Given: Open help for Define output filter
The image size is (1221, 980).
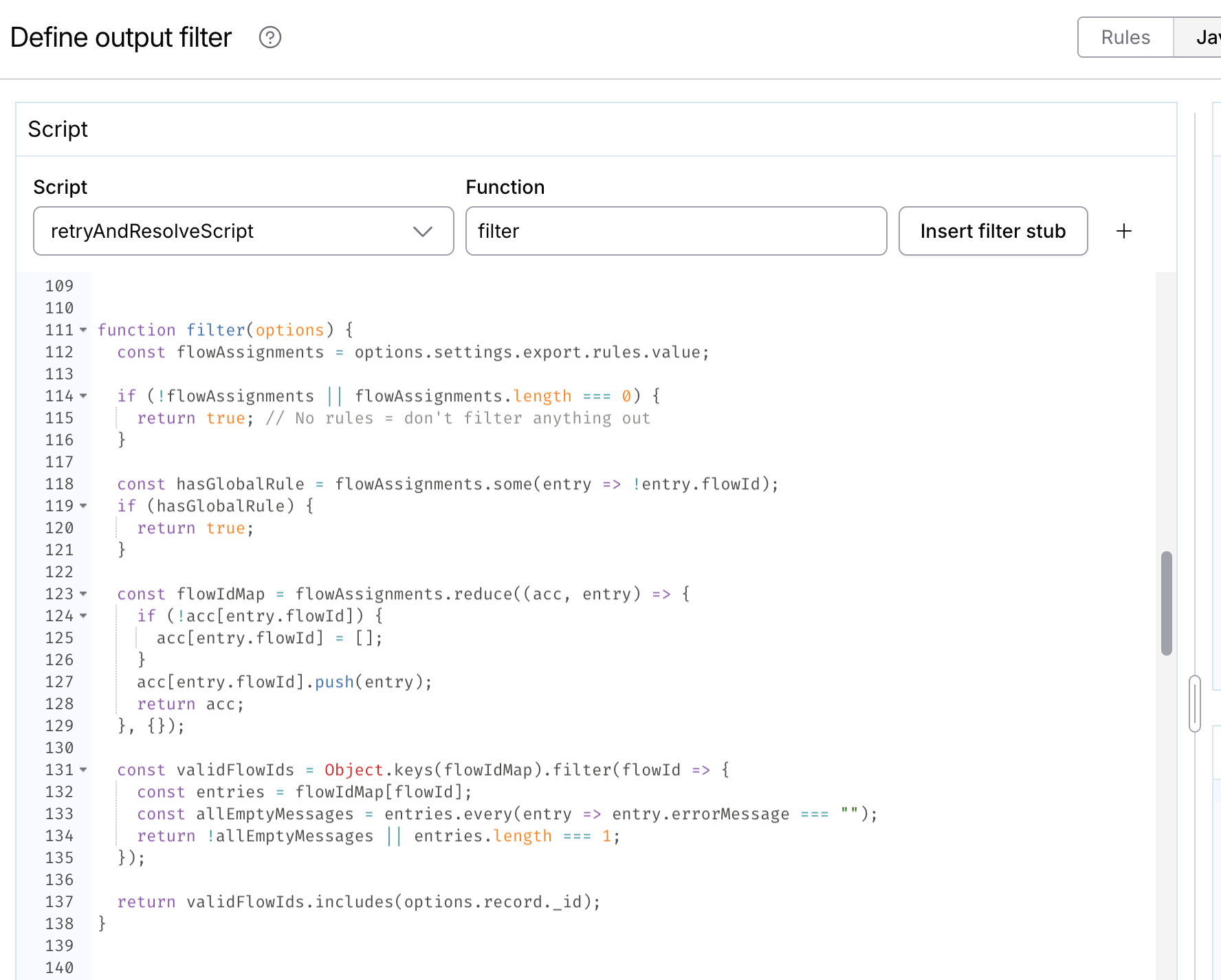Looking at the screenshot, I should [x=270, y=38].
